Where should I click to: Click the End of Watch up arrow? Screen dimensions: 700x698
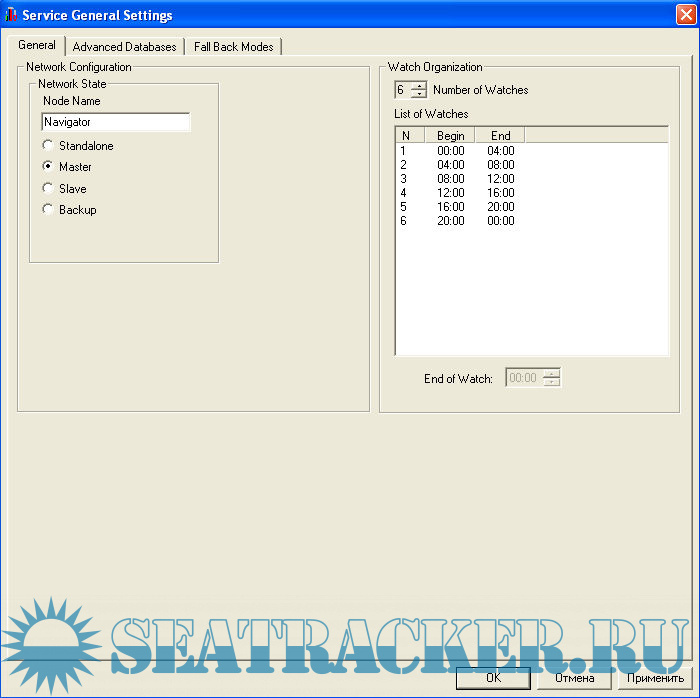[x=551, y=374]
